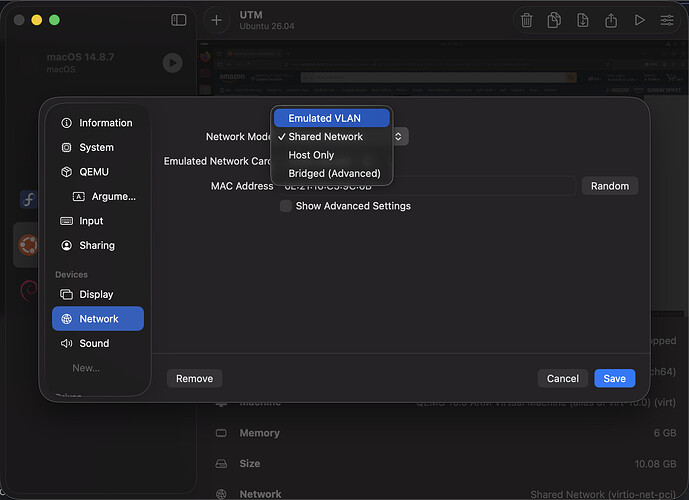
Task: Open the Sound device settings
Action: click(98, 343)
